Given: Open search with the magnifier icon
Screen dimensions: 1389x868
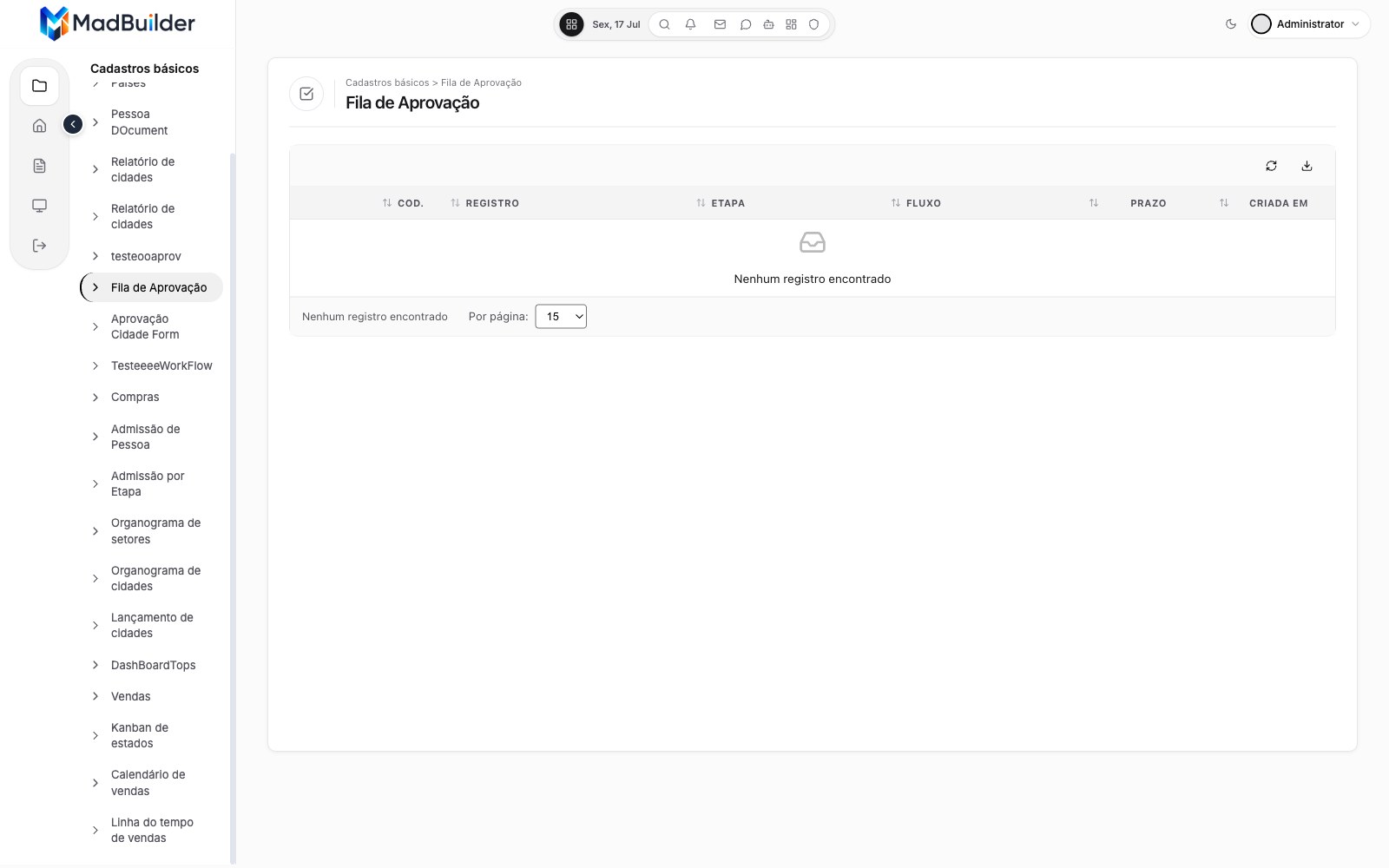Looking at the screenshot, I should [664, 24].
